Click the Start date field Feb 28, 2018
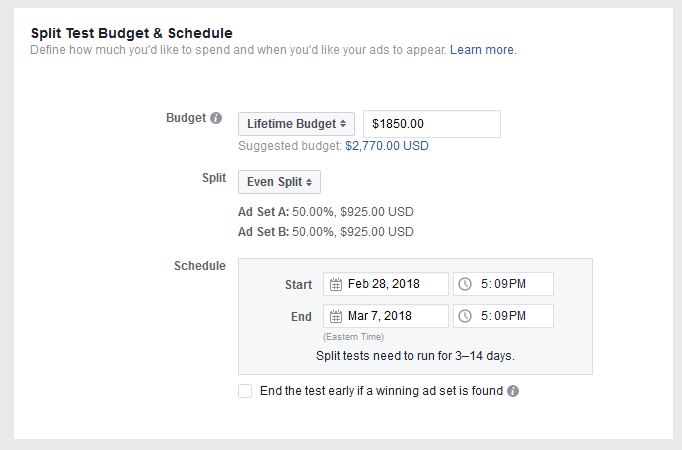The height and width of the screenshot is (450, 682). [386, 284]
